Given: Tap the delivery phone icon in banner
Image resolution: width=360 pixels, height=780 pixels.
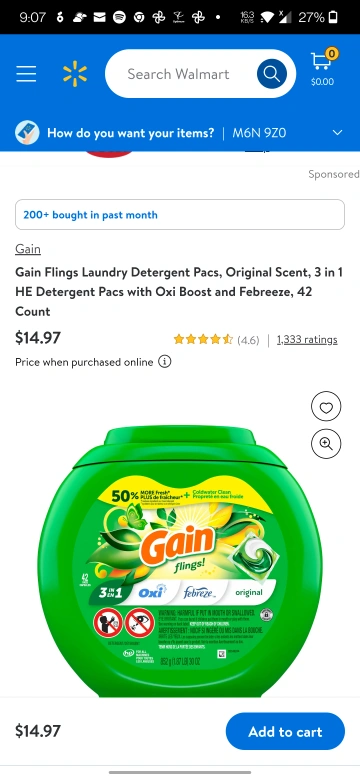Looking at the screenshot, I should (27, 133).
